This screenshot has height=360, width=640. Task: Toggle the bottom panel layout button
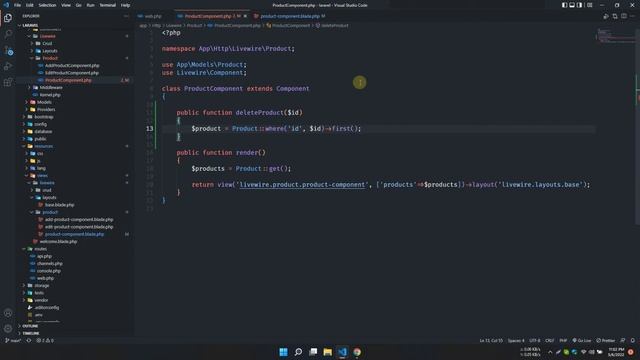(572, 5)
